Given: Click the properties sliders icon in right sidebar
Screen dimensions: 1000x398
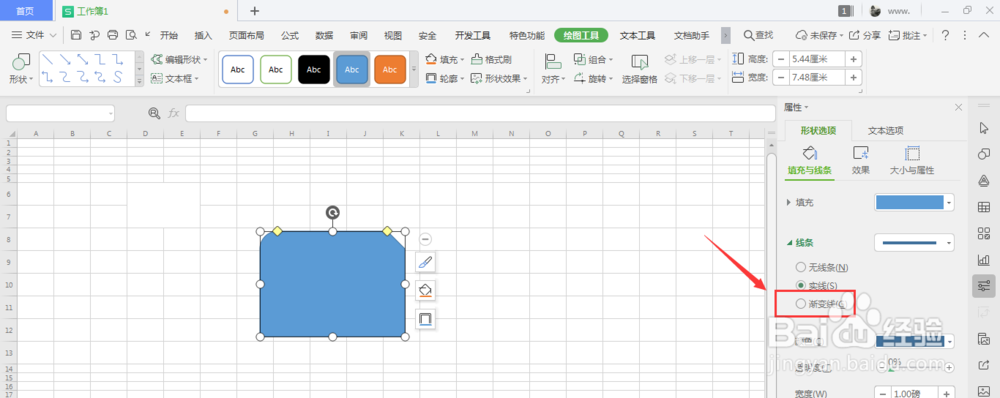Looking at the screenshot, I should [x=983, y=286].
